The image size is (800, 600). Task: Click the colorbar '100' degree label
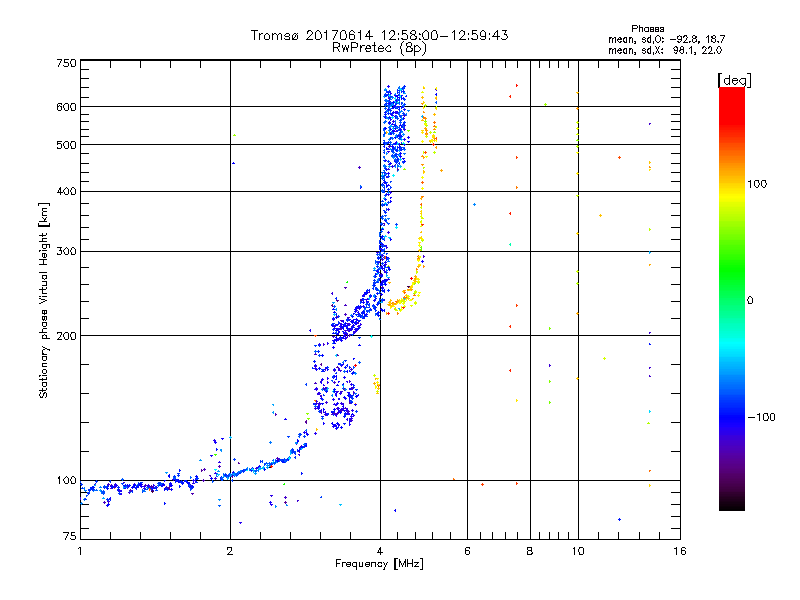pos(757,184)
